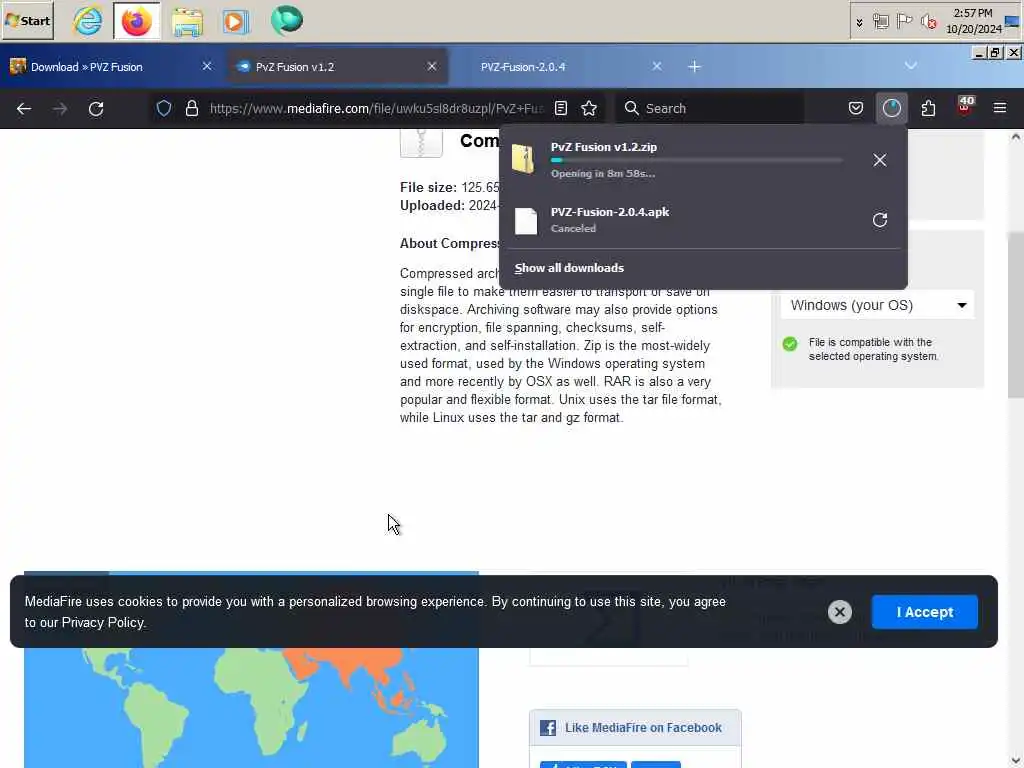Switch to the PvZ Fusion v1.2 tab
Screen dimensions: 1024x768
coord(338,67)
